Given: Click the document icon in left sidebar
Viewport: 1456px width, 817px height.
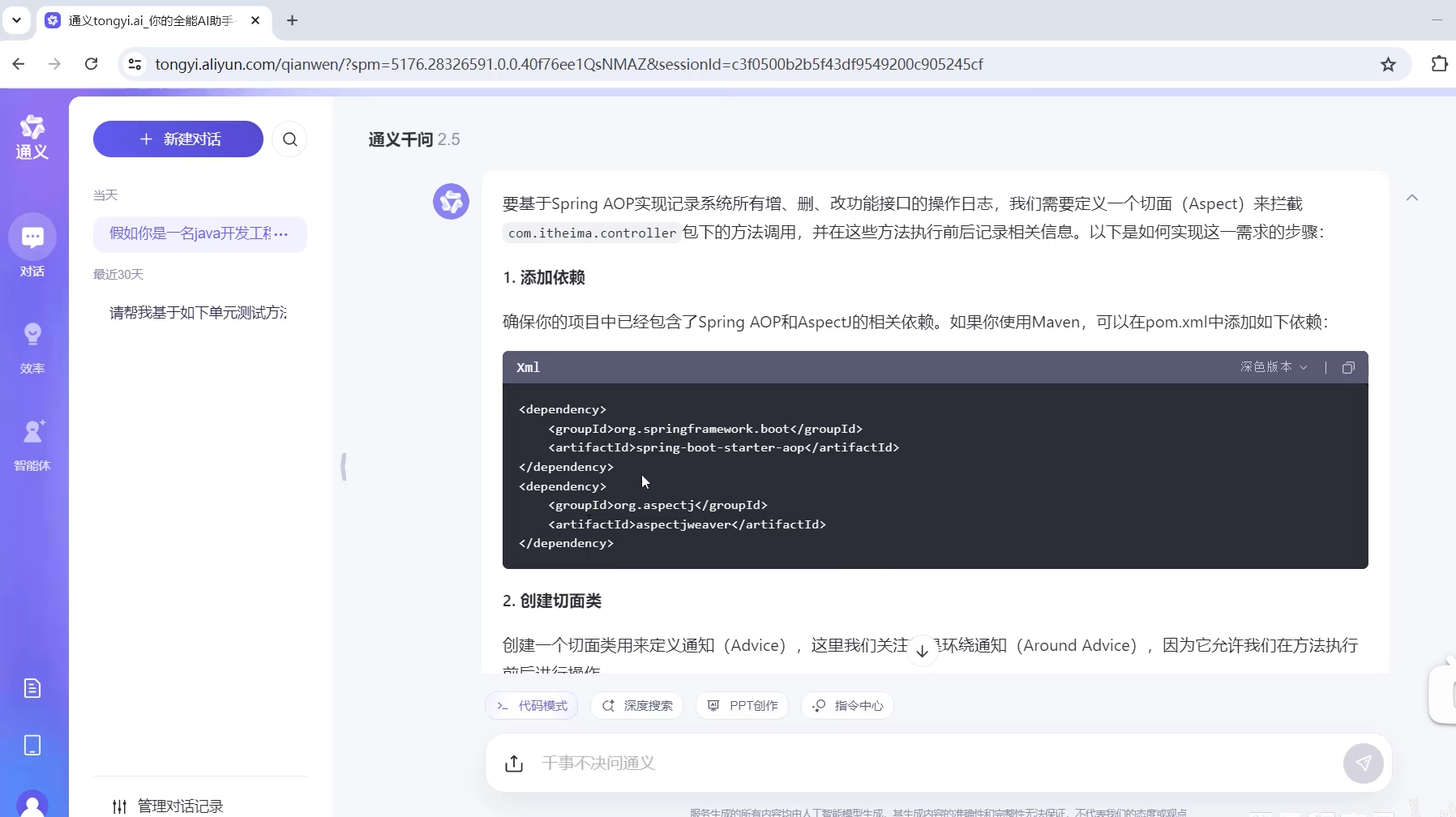Looking at the screenshot, I should coord(32,688).
